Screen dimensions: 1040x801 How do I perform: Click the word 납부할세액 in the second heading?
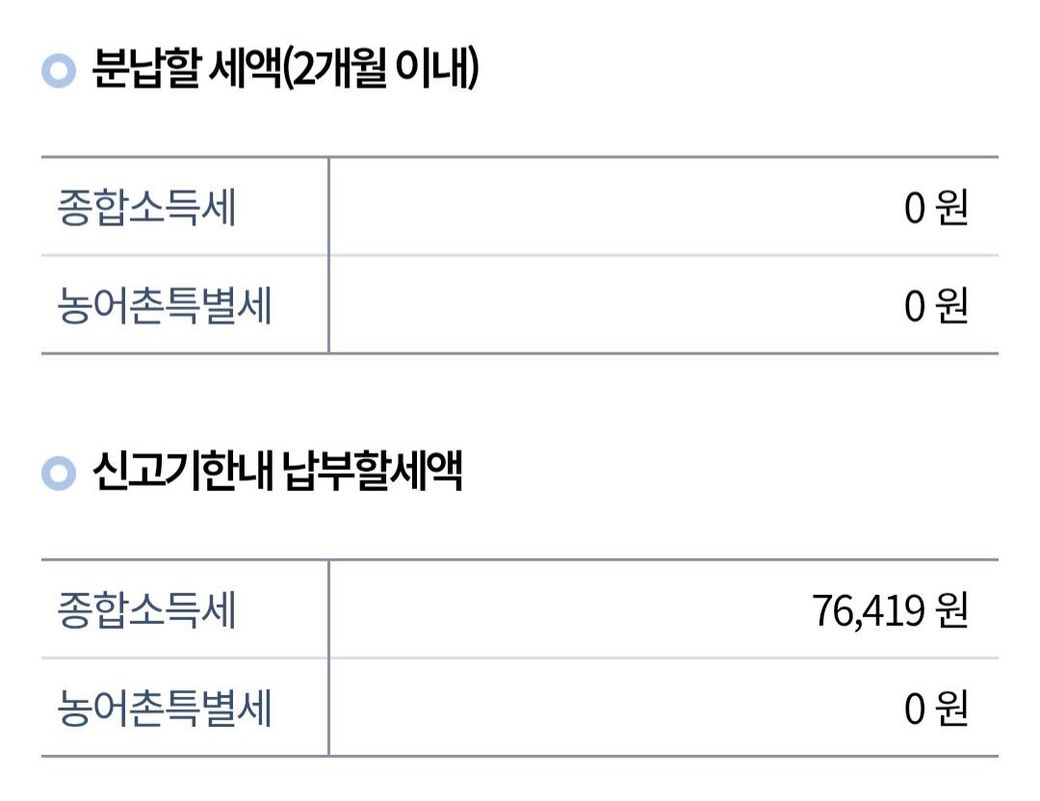(373, 471)
